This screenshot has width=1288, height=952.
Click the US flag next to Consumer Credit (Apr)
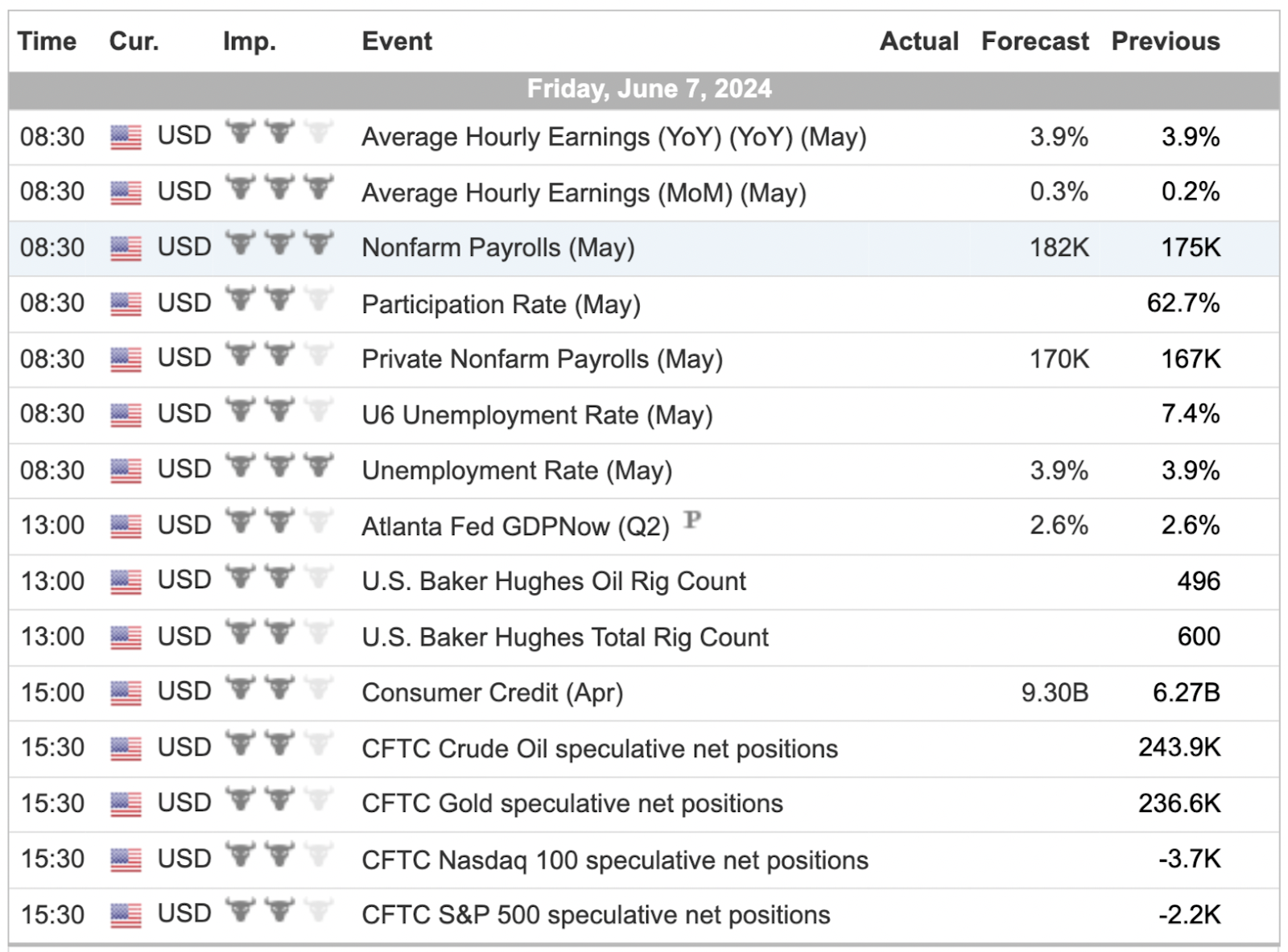(x=126, y=693)
